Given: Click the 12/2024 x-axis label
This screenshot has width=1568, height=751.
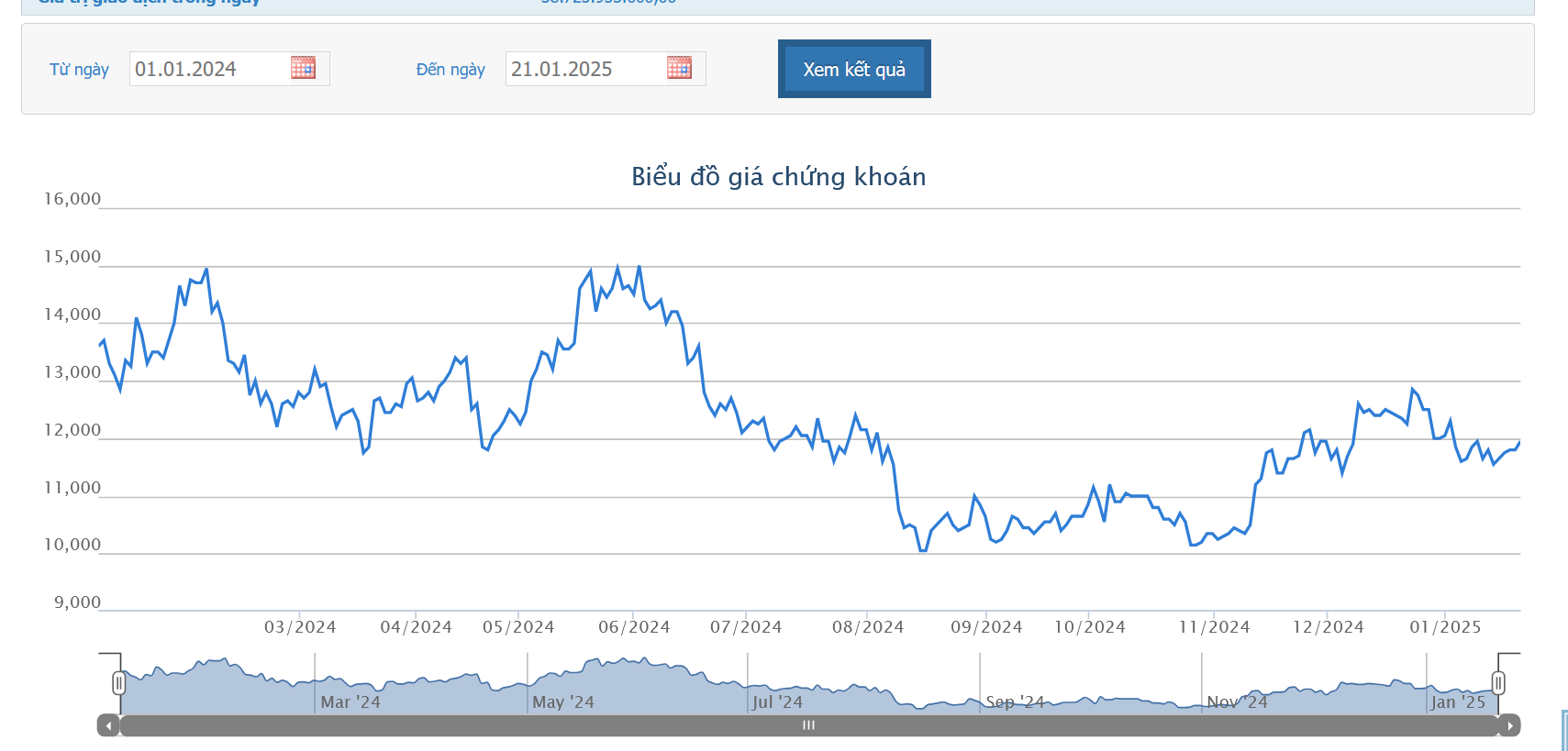Looking at the screenshot, I should [x=1328, y=627].
